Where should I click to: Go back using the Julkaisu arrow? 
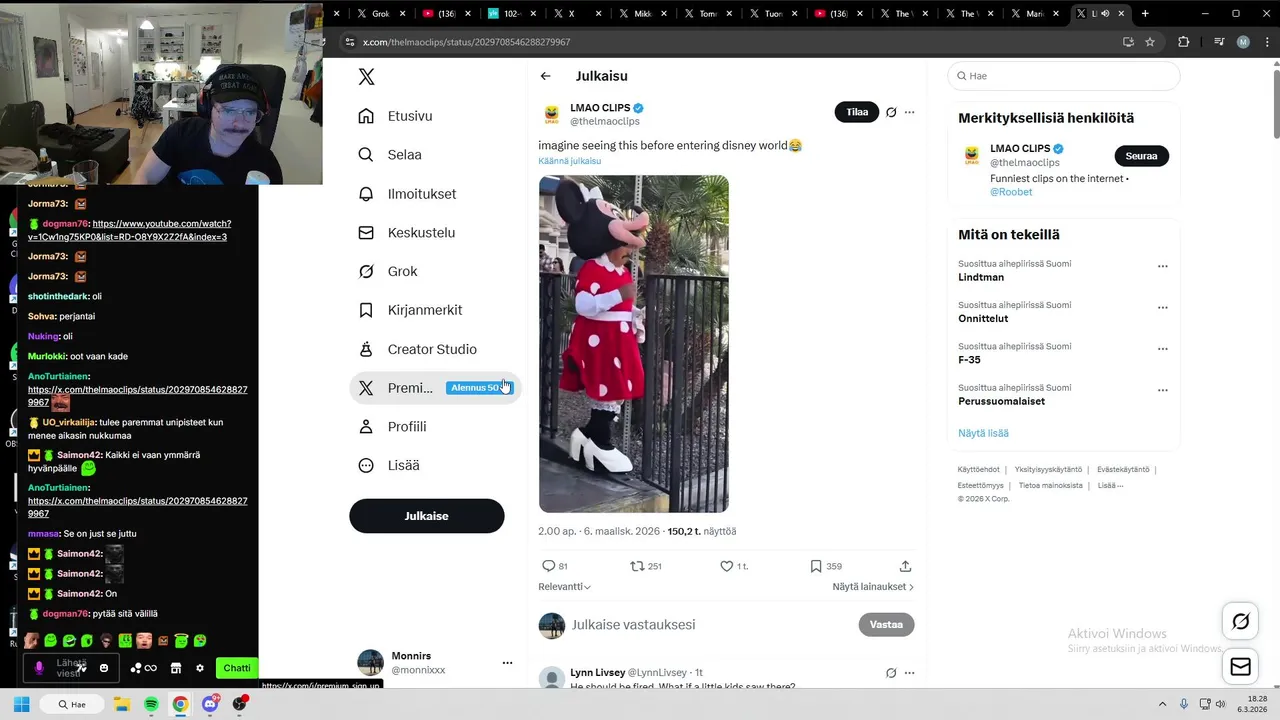click(x=545, y=76)
